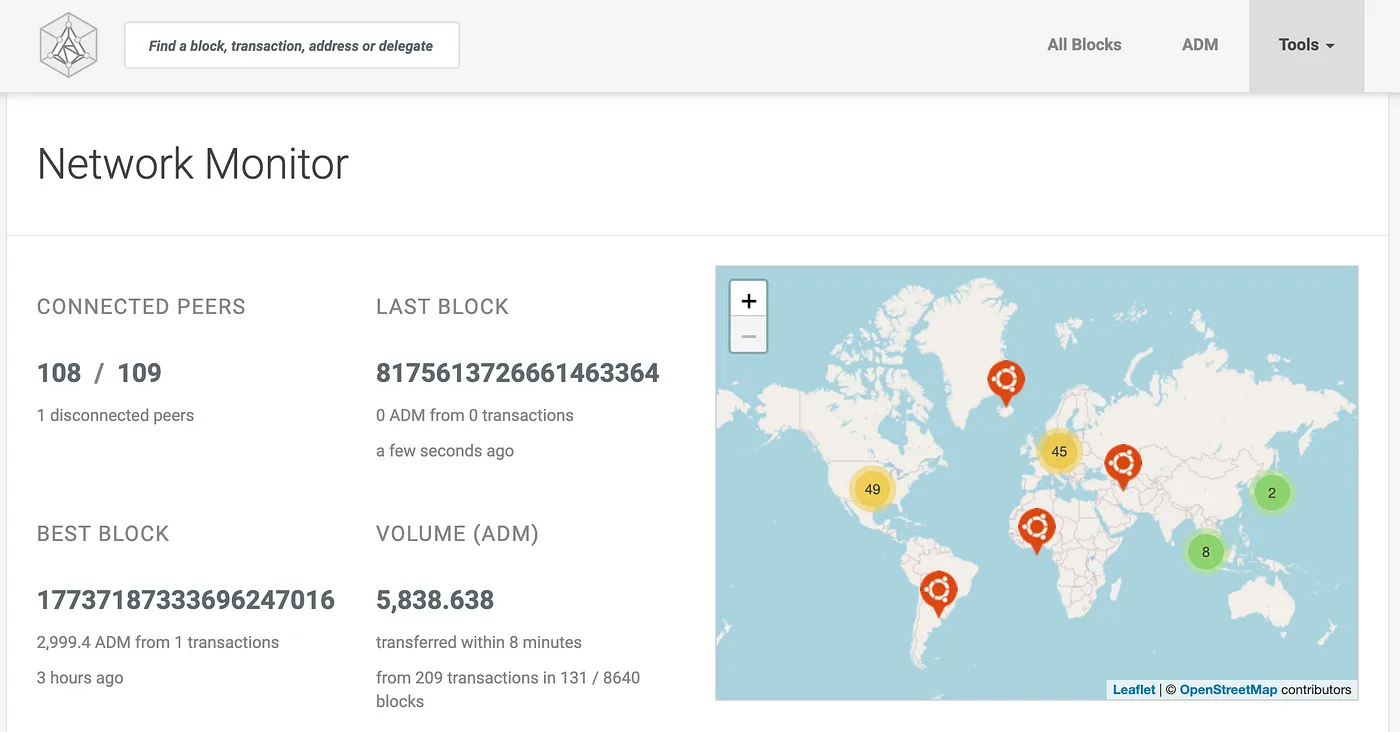Click the Ubuntu peer marker in the Middle East

1122,466
